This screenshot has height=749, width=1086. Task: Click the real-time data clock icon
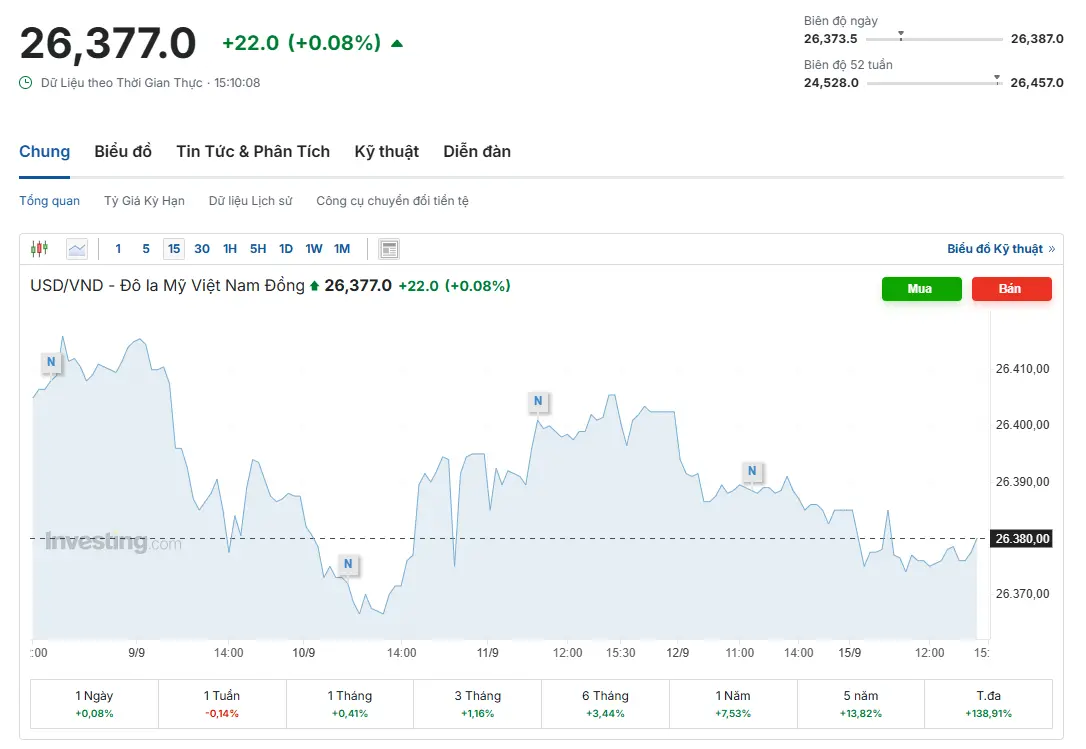(x=26, y=83)
